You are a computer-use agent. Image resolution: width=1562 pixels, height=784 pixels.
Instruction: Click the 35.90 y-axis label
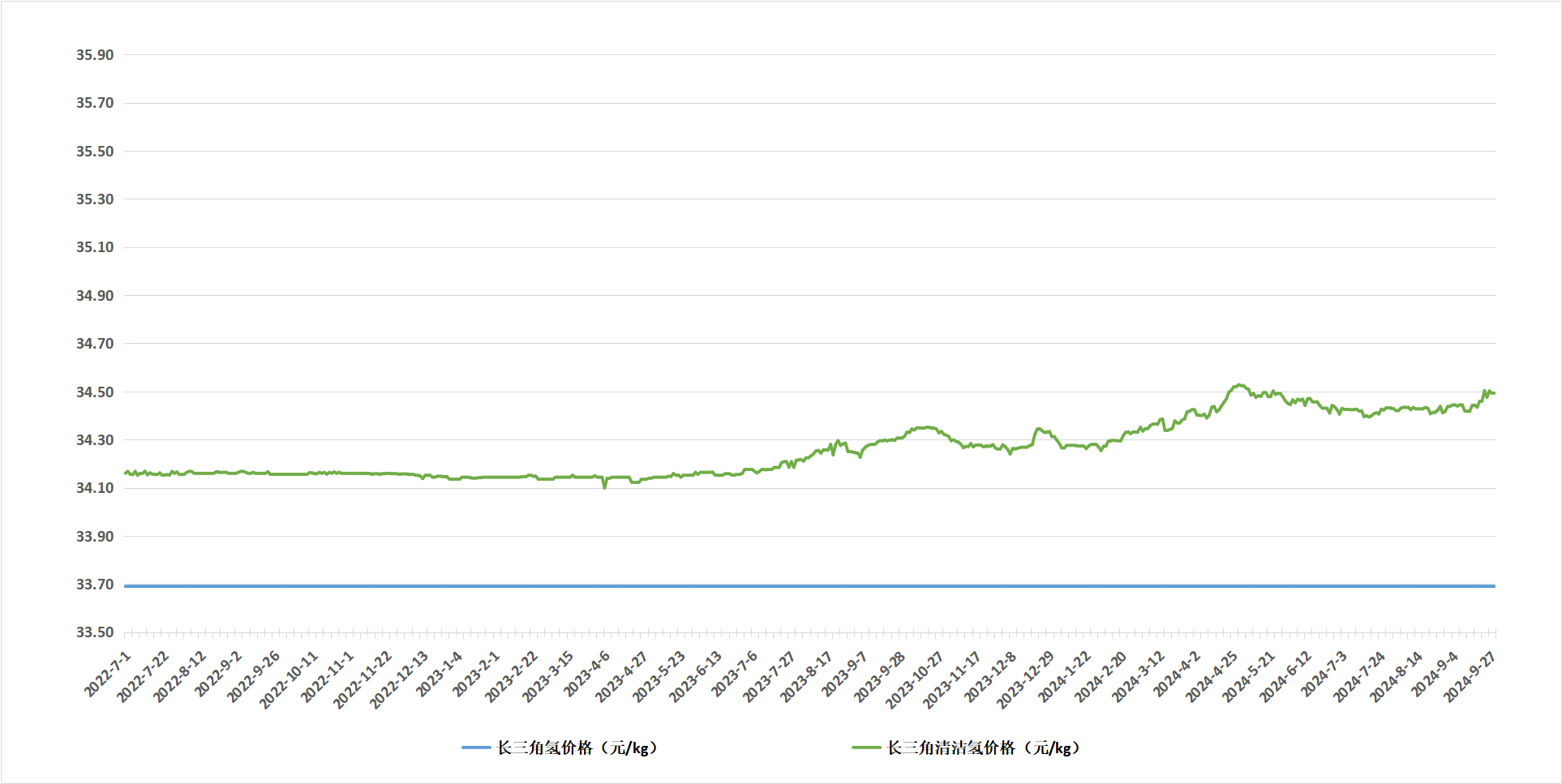pos(95,55)
